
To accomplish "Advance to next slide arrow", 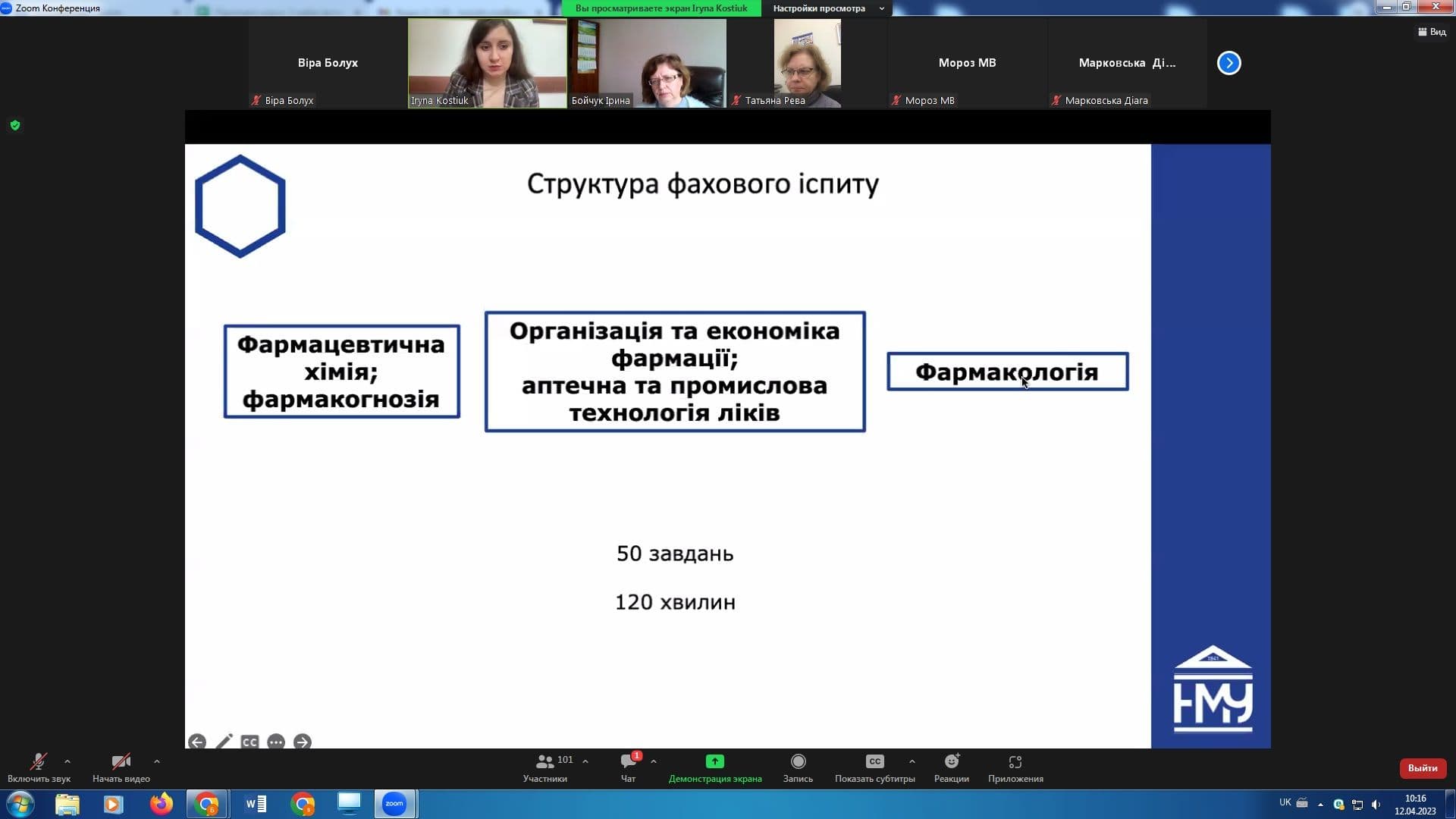I will coord(302,742).
